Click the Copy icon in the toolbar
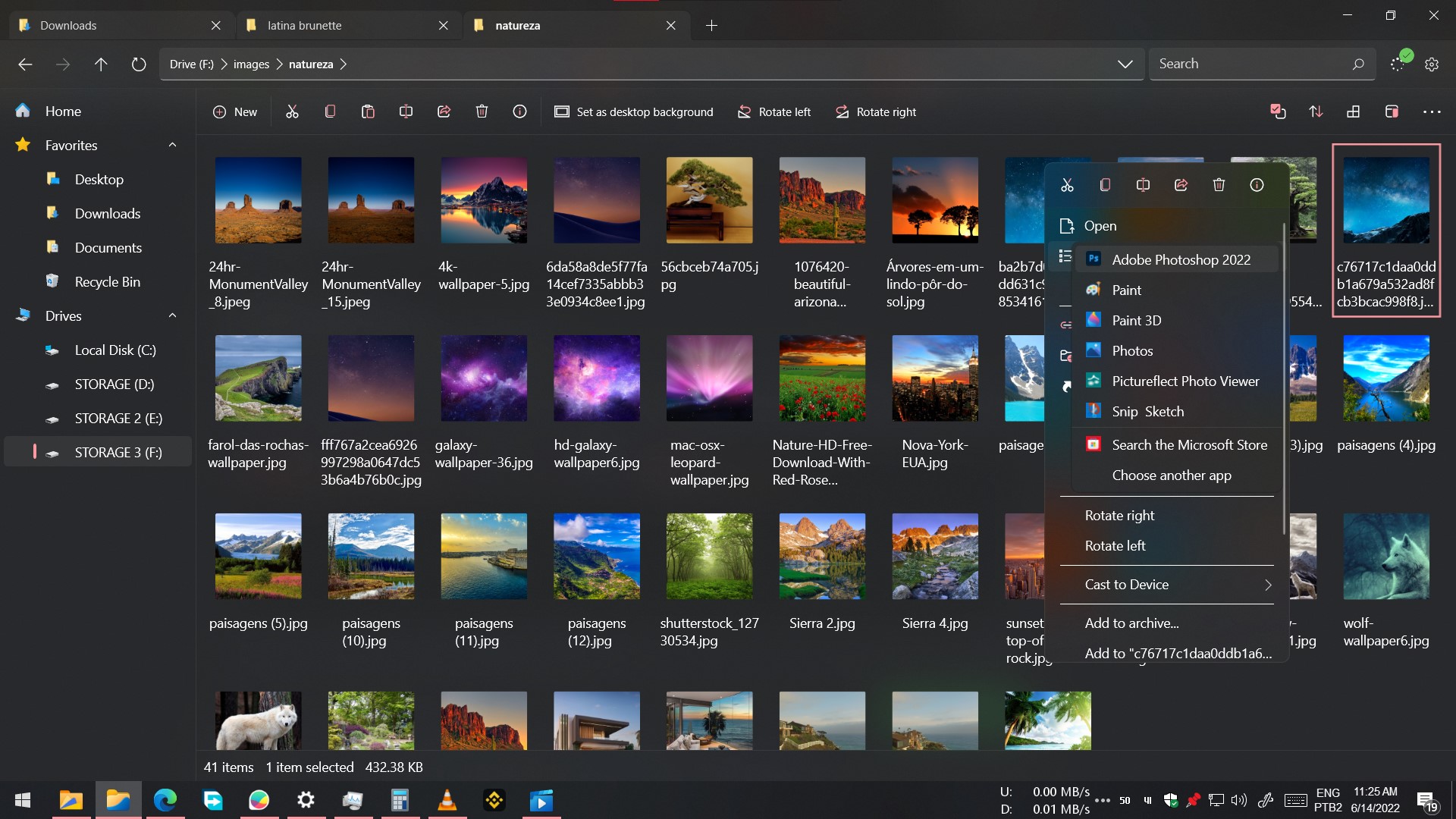 click(330, 111)
